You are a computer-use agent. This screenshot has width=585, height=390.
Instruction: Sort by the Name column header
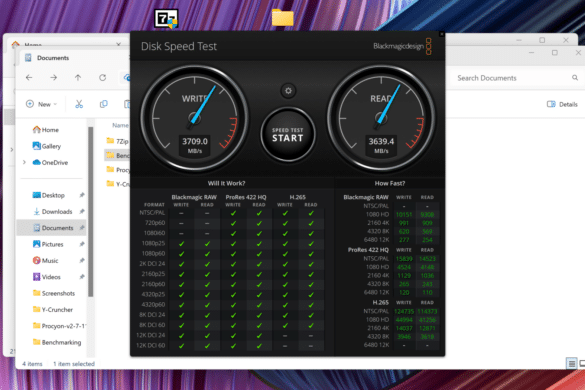pos(120,125)
